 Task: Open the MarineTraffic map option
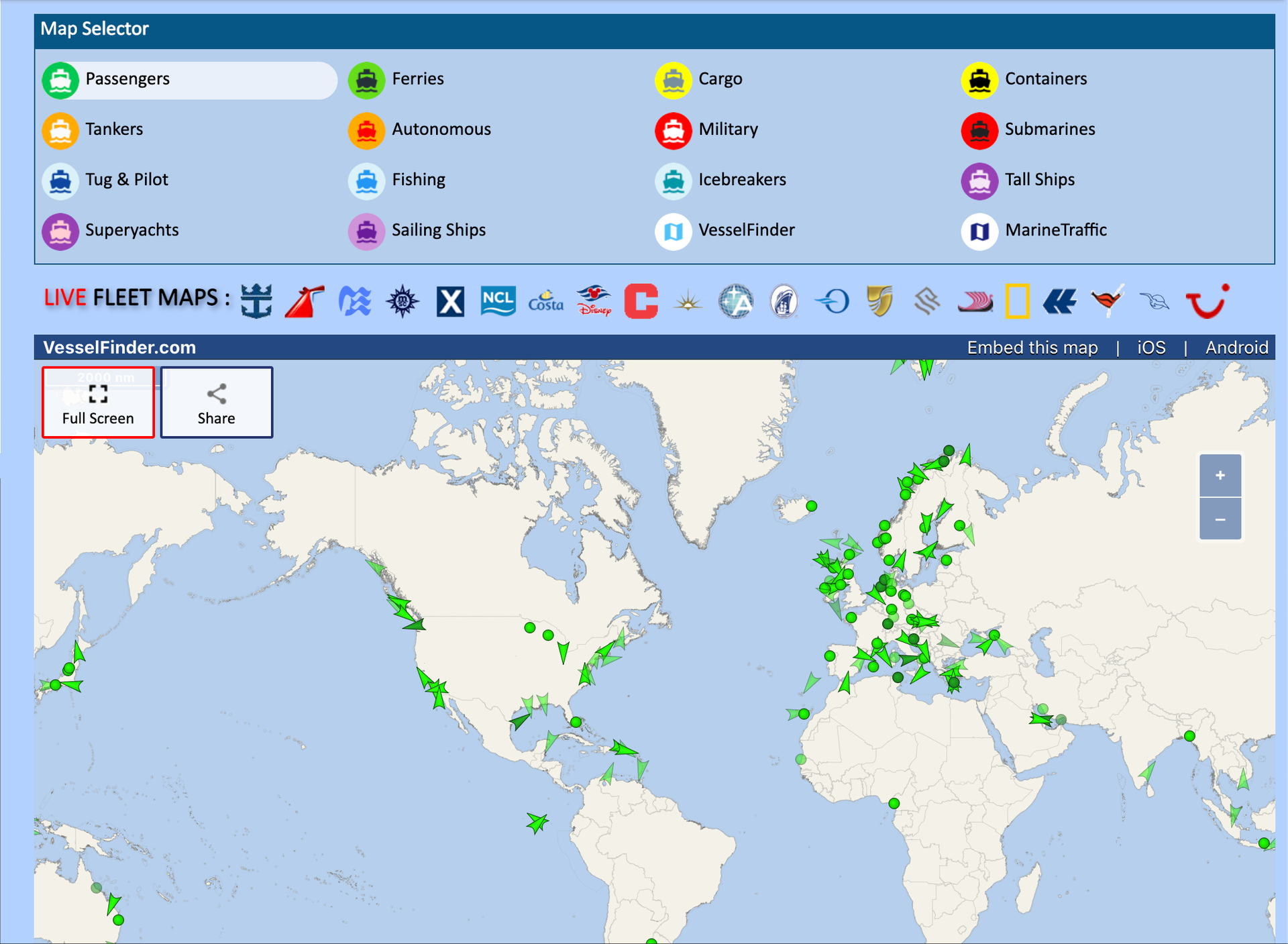click(1055, 230)
